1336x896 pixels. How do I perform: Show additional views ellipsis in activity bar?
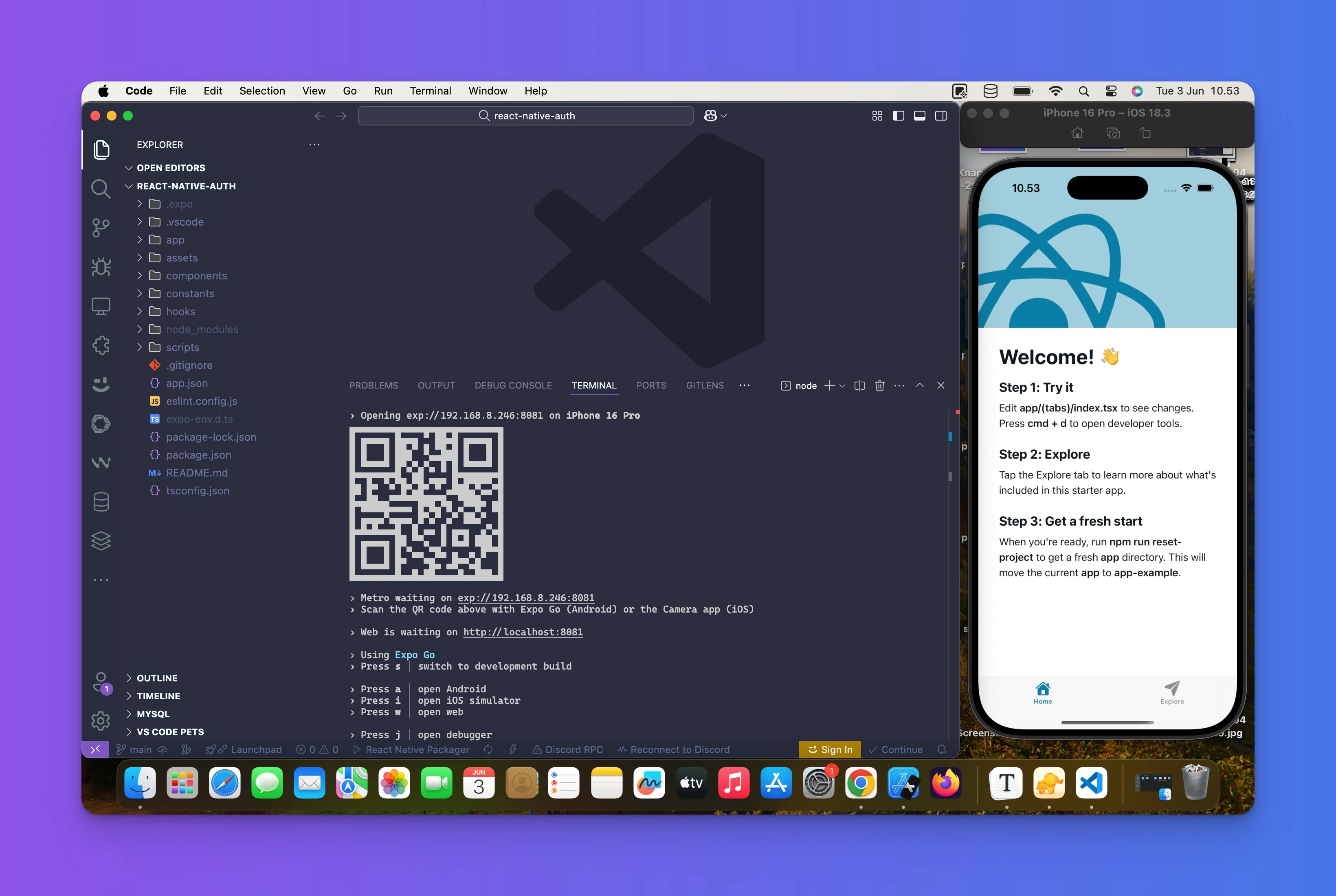click(101, 580)
